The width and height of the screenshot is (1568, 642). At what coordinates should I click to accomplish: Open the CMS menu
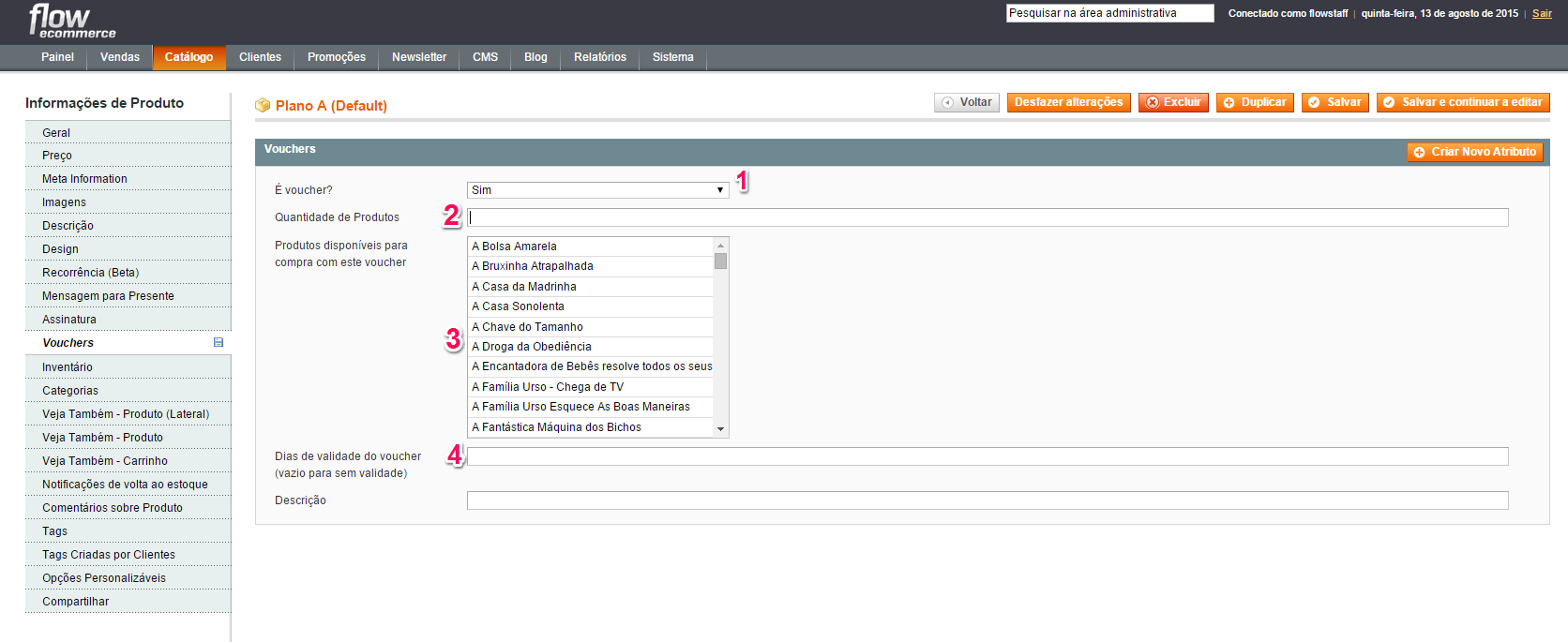485,57
